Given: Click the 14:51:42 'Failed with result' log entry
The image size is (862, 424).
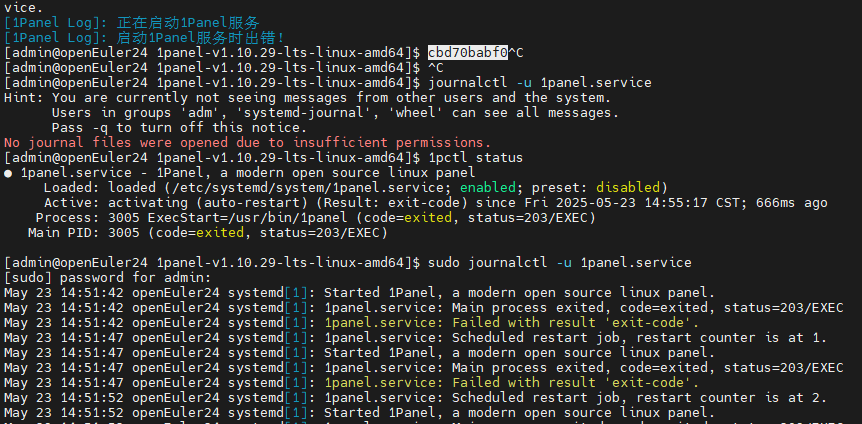Looking at the screenshot, I should tap(351, 323).
